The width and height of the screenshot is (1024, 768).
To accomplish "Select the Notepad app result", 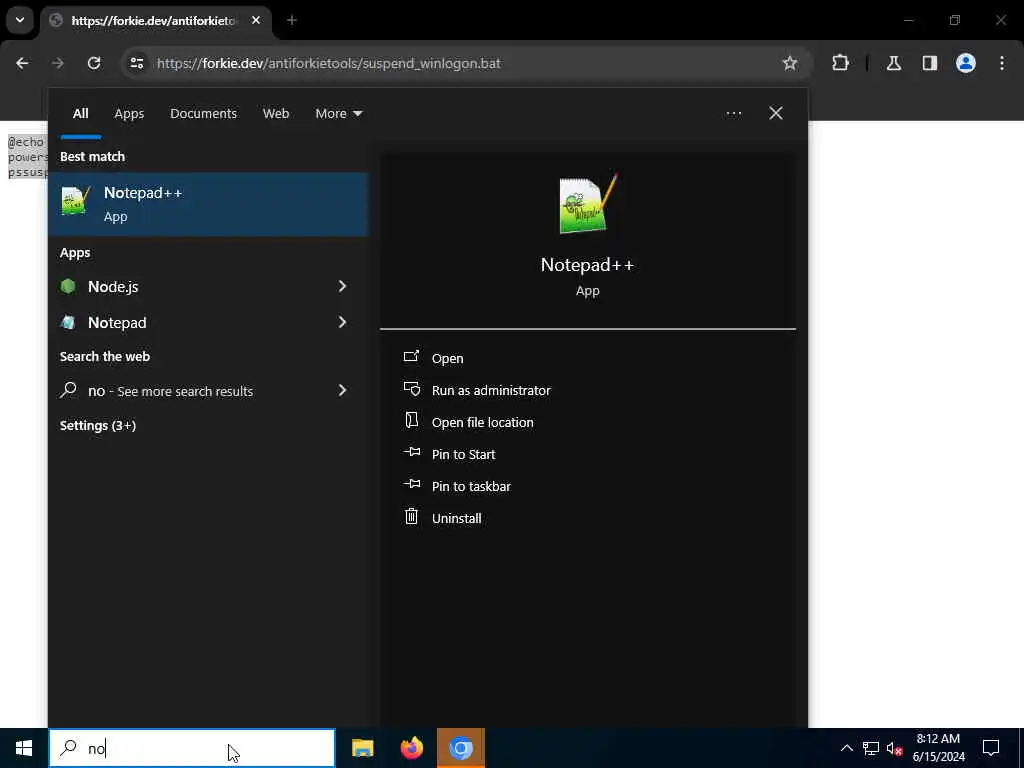I will tap(188, 322).
